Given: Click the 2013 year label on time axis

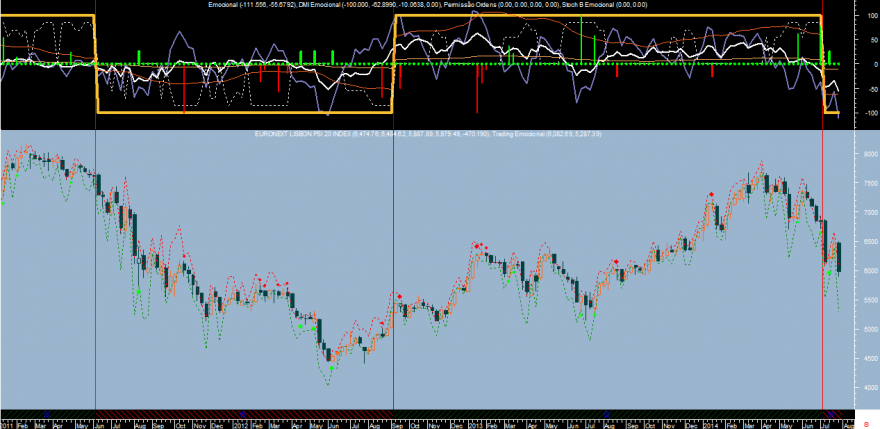Looking at the screenshot, I should (476, 425).
